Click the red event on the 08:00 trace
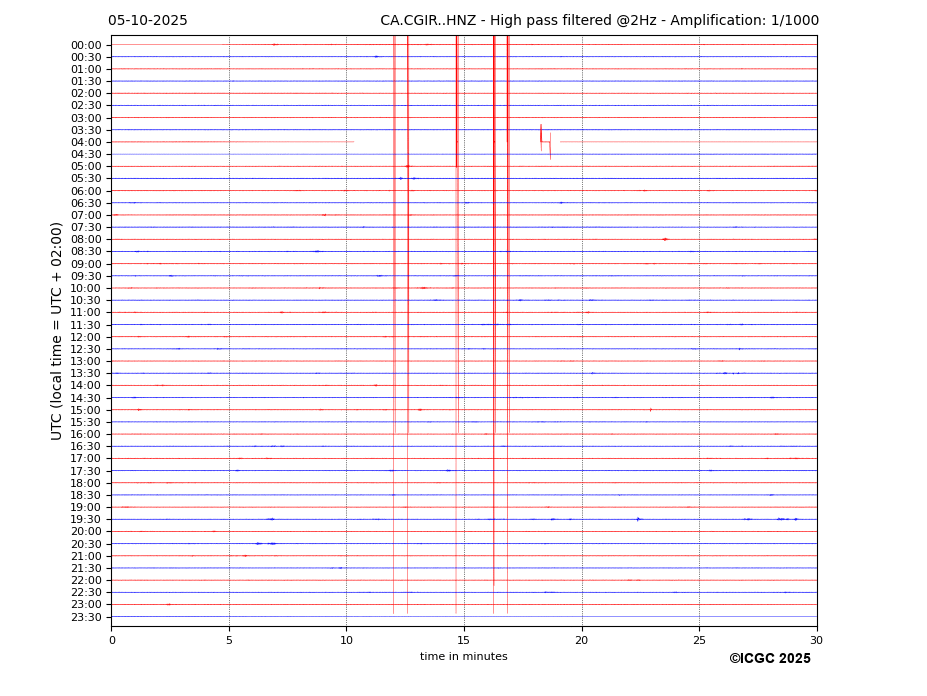The width and height of the screenshot is (927, 696). 665,239
